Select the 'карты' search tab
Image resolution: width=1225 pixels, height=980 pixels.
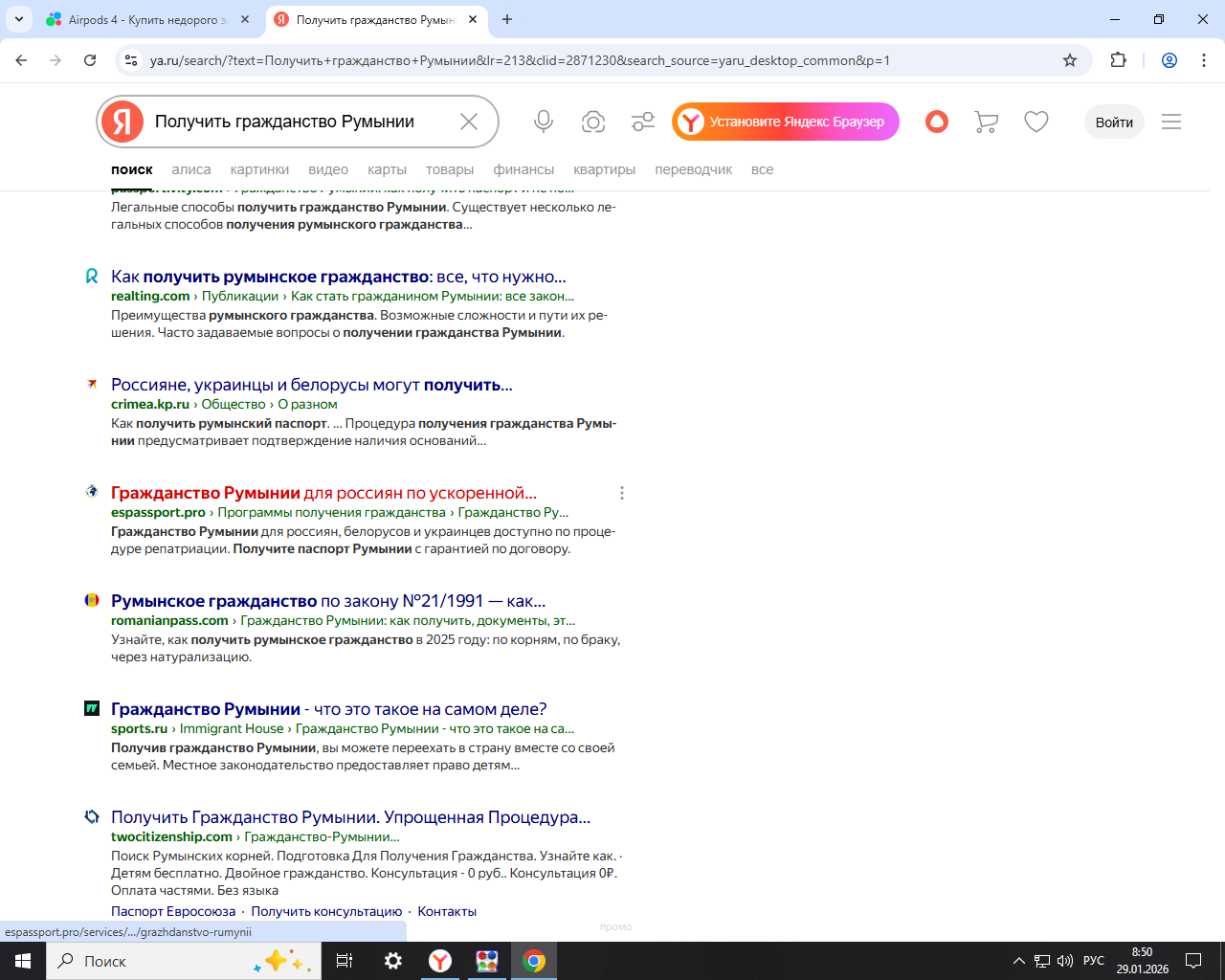[x=387, y=169]
